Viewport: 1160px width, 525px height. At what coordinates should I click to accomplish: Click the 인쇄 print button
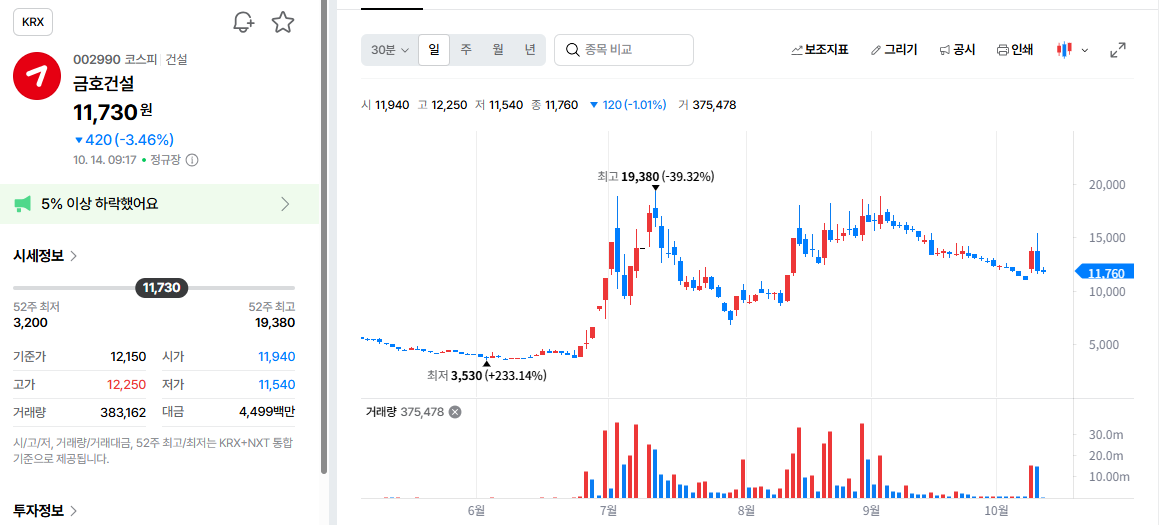point(1015,50)
